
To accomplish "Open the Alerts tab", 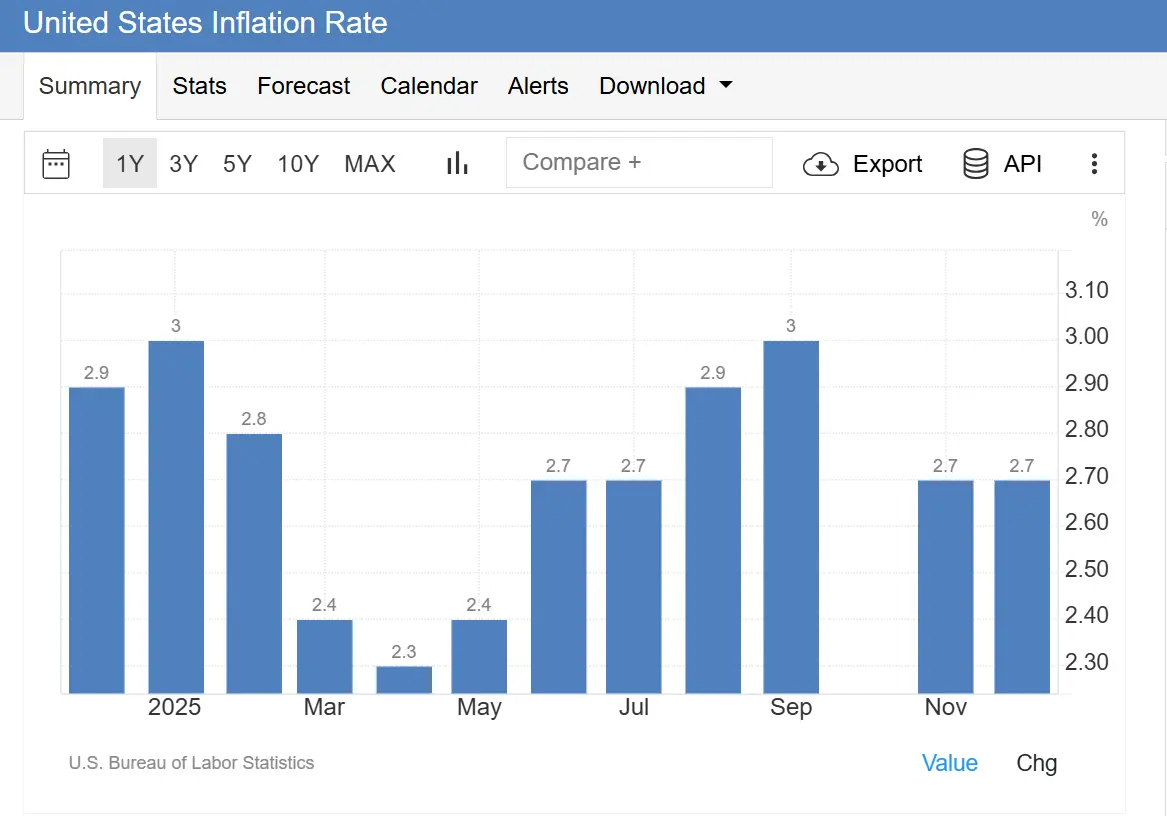I will [538, 86].
